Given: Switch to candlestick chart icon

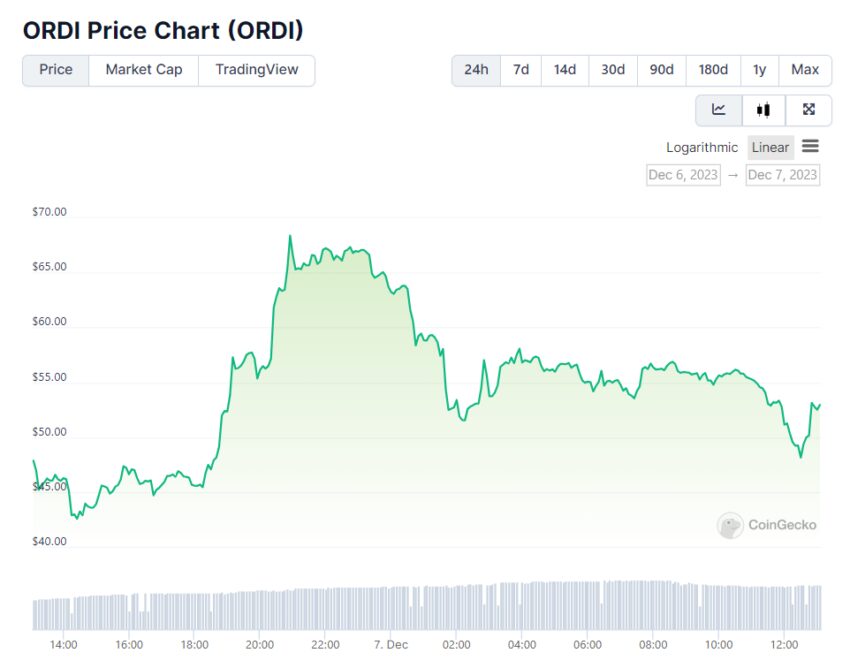Looking at the screenshot, I should coord(763,110).
